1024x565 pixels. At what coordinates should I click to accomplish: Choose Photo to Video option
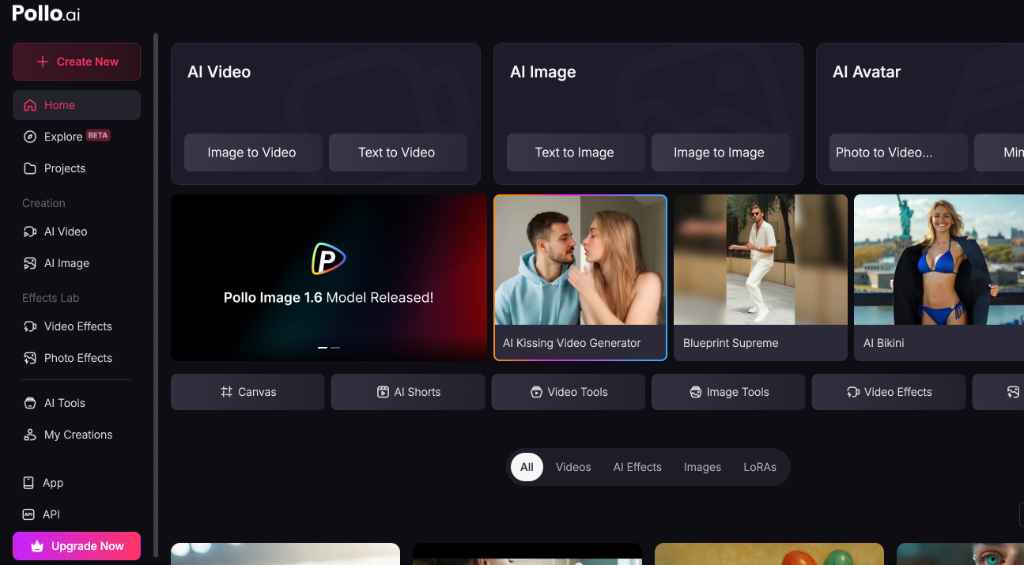pos(898,153)
